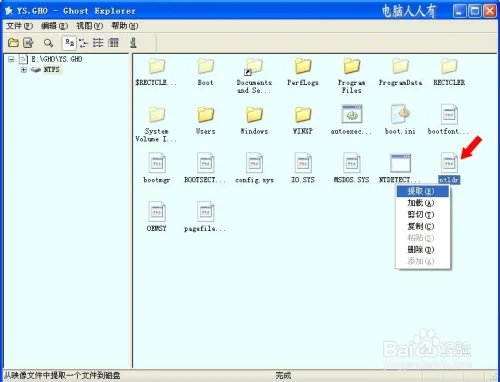Select the Windows folder
Screen dimensions: 500x382
(254, 114)
